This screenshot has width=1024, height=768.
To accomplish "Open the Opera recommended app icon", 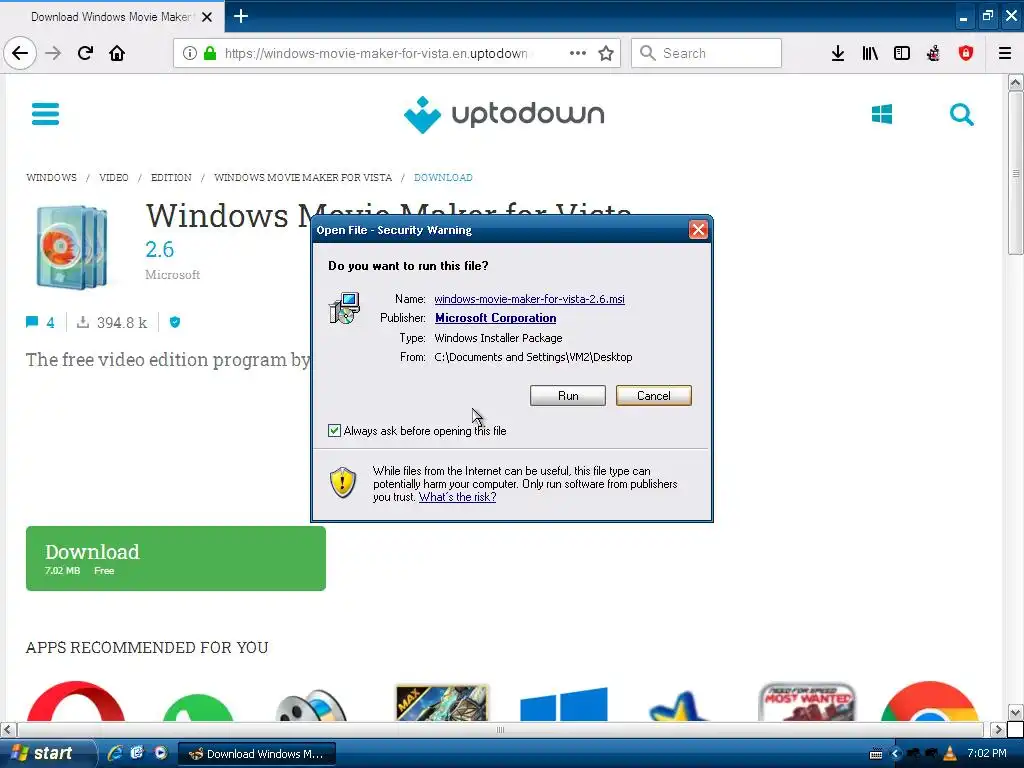I will point(75,701).
